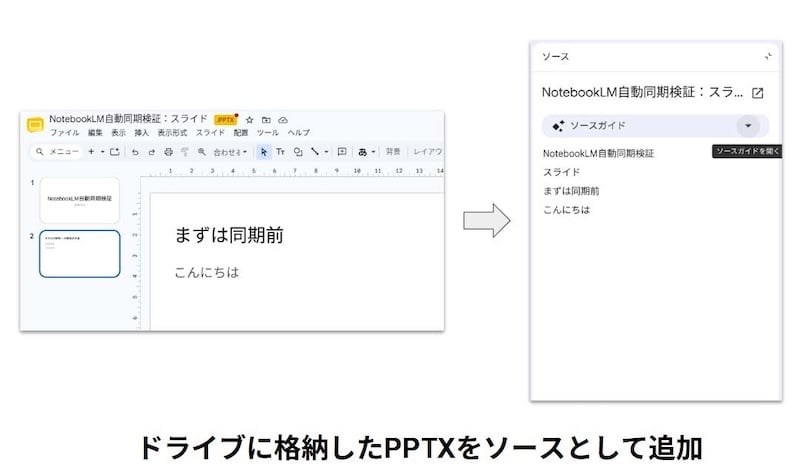Viewport: 804px width, 472px height.
Task: Open the ヘルプ menu
Action: tap(298, 133)
